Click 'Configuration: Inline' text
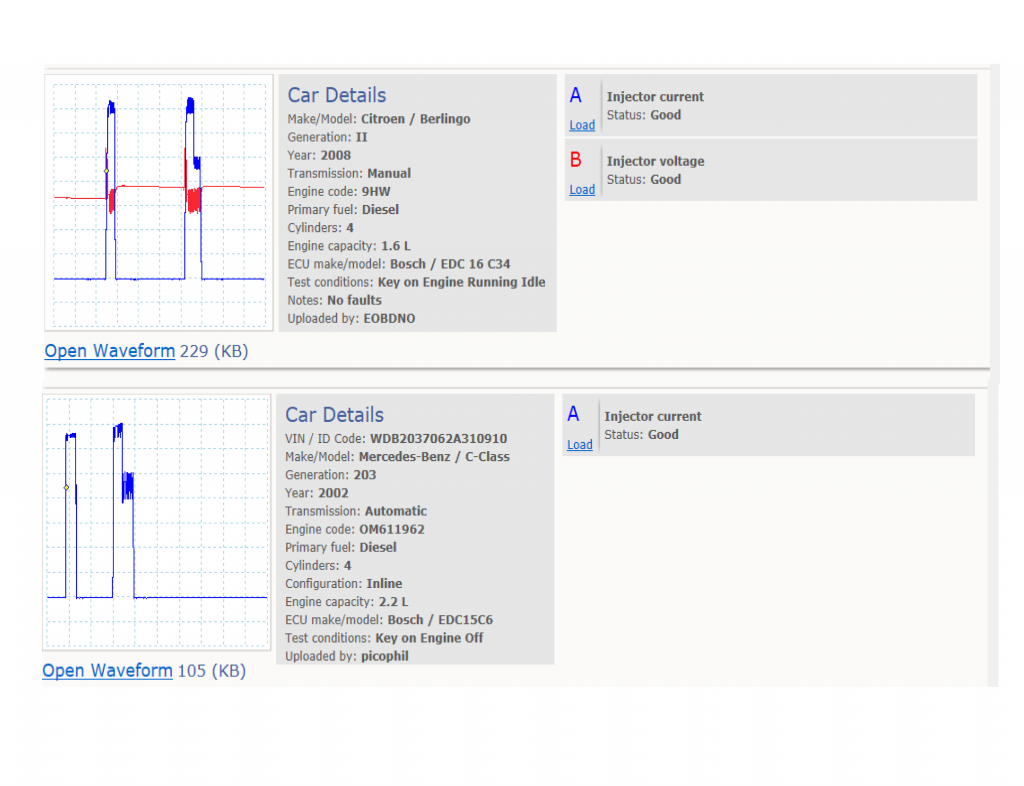 coord(344,584)
